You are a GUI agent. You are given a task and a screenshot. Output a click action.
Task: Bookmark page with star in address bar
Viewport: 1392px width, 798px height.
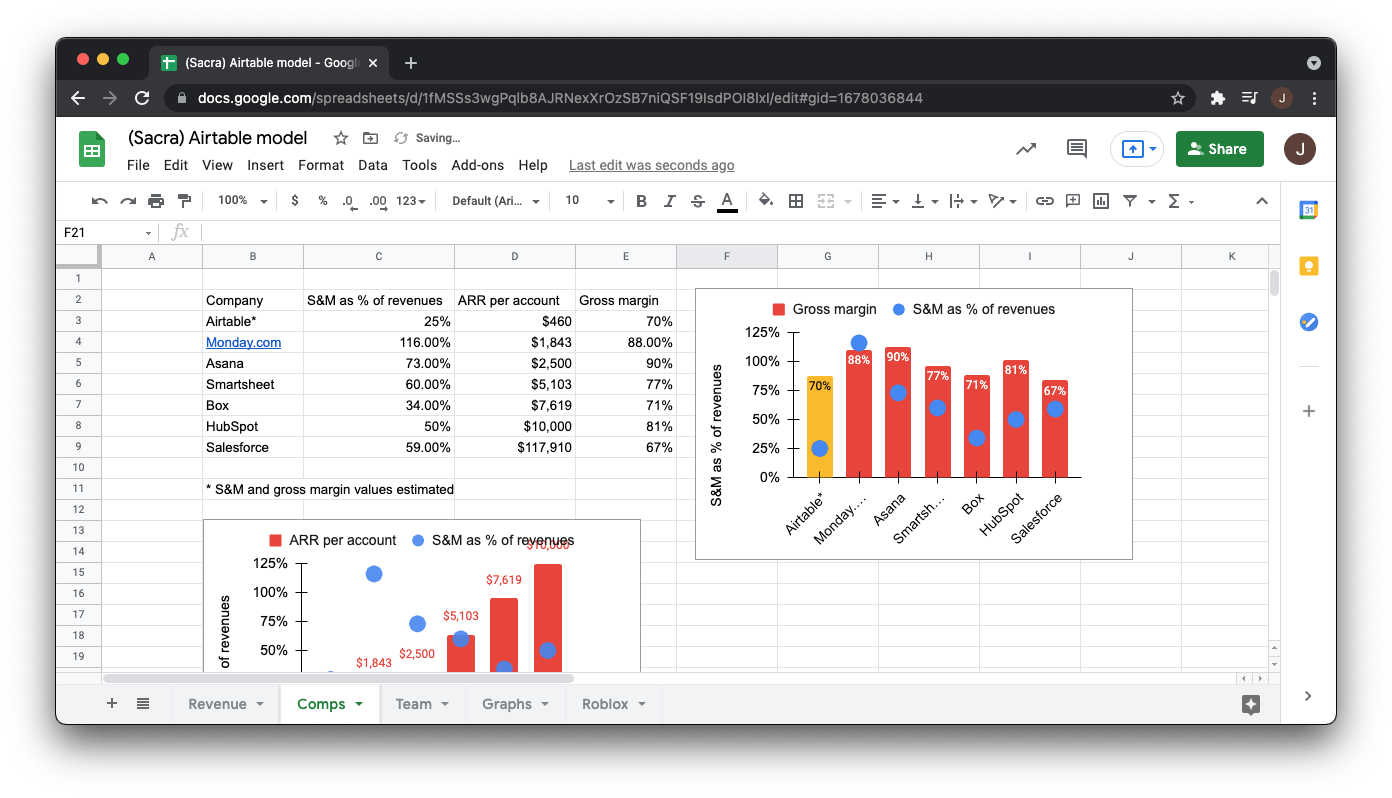pyautogui.click(x=1178, y=98)
